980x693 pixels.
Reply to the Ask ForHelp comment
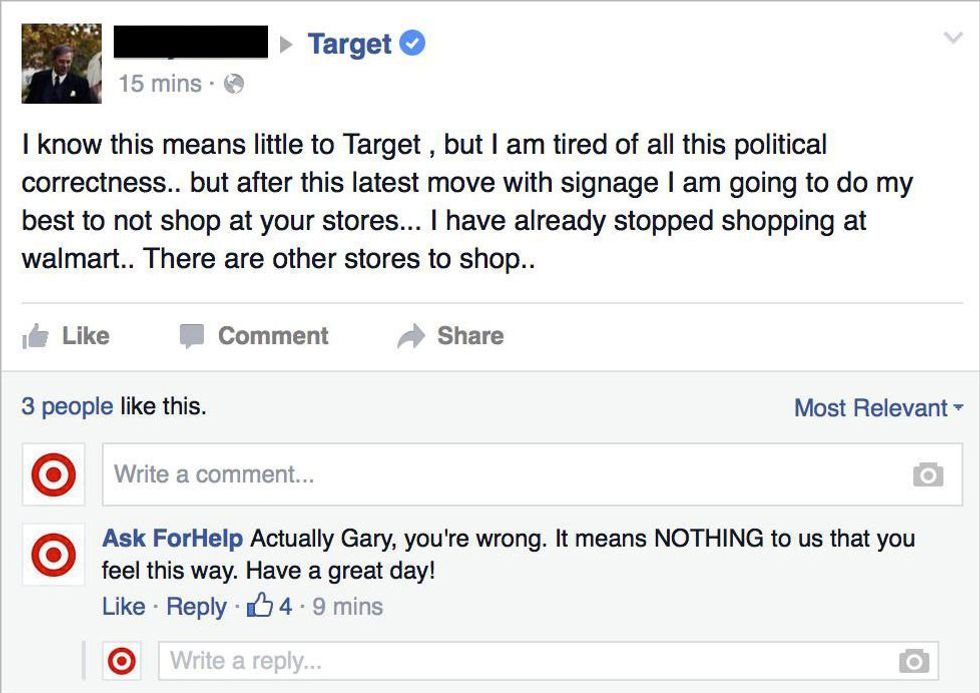[196, 606]
